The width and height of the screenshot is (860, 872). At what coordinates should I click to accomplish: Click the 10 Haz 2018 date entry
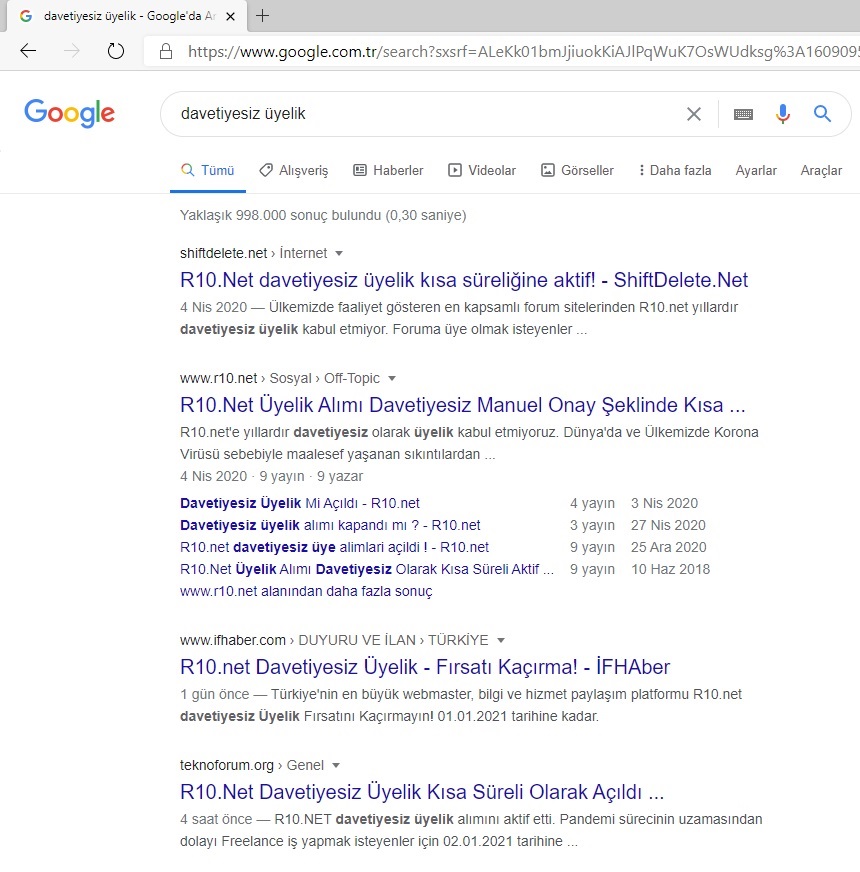click(670, 569)
